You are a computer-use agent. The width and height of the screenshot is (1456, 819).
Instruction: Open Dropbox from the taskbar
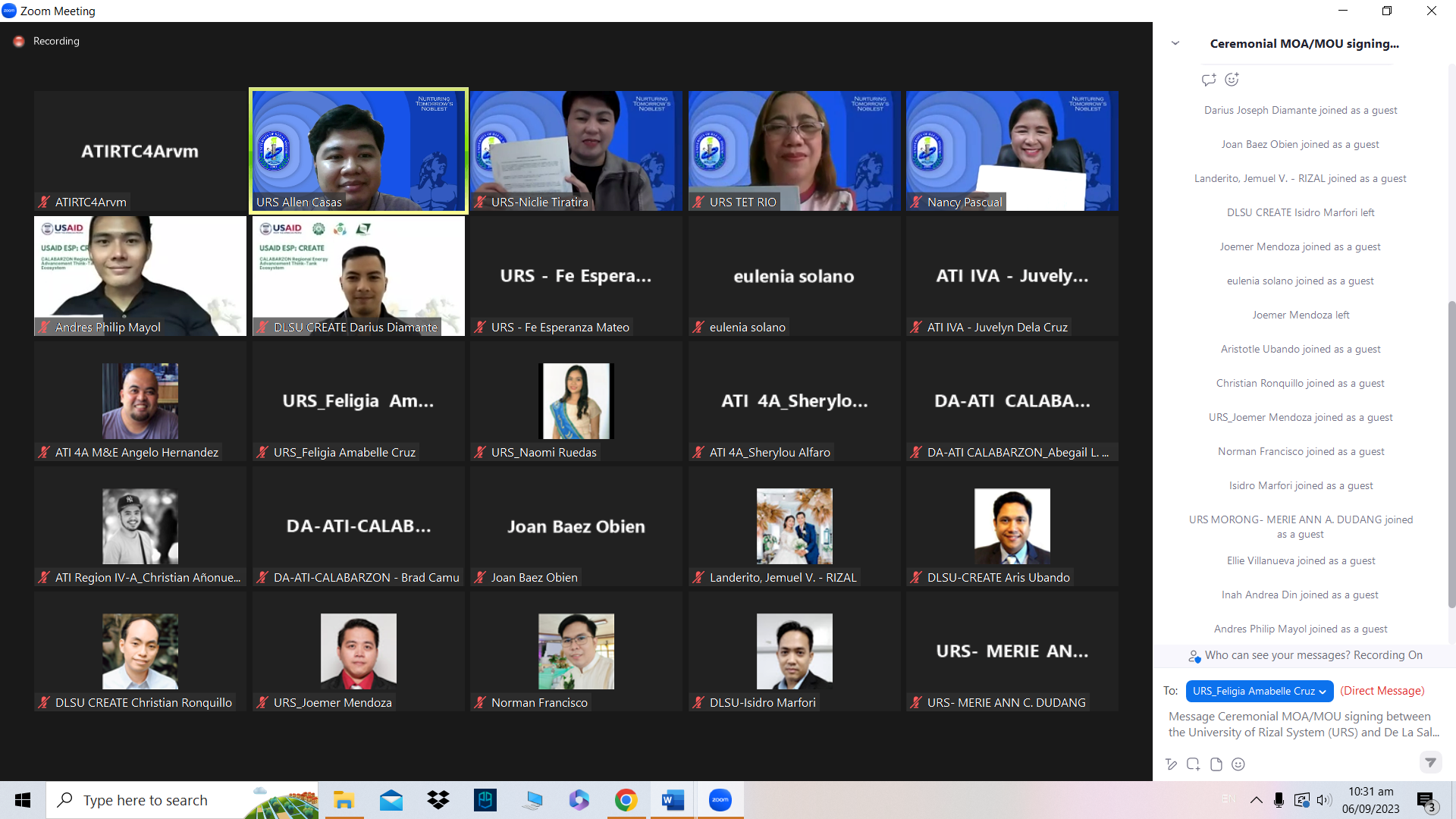pos(438,800)
